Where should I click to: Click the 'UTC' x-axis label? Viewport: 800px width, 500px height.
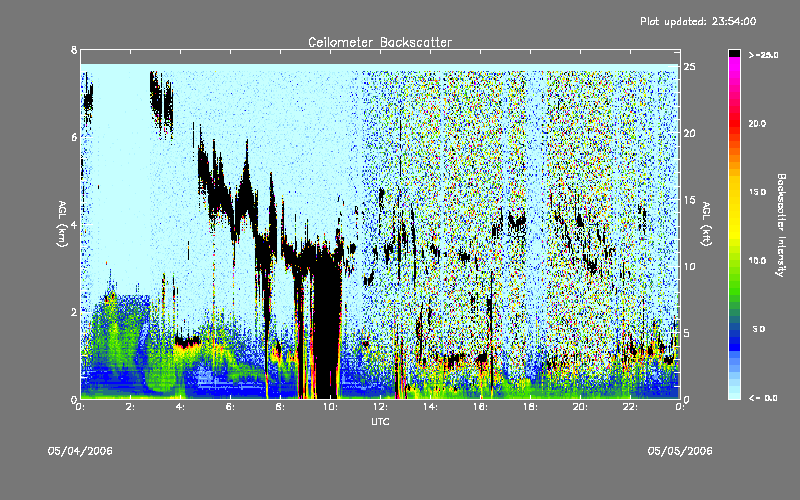(x=380, y=421)
